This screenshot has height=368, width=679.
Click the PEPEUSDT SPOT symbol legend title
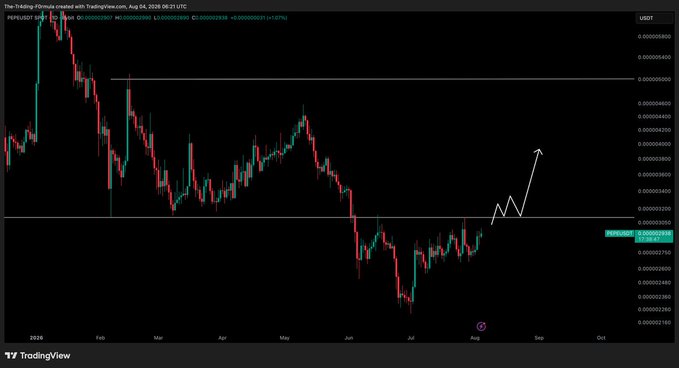click(27, 18)
